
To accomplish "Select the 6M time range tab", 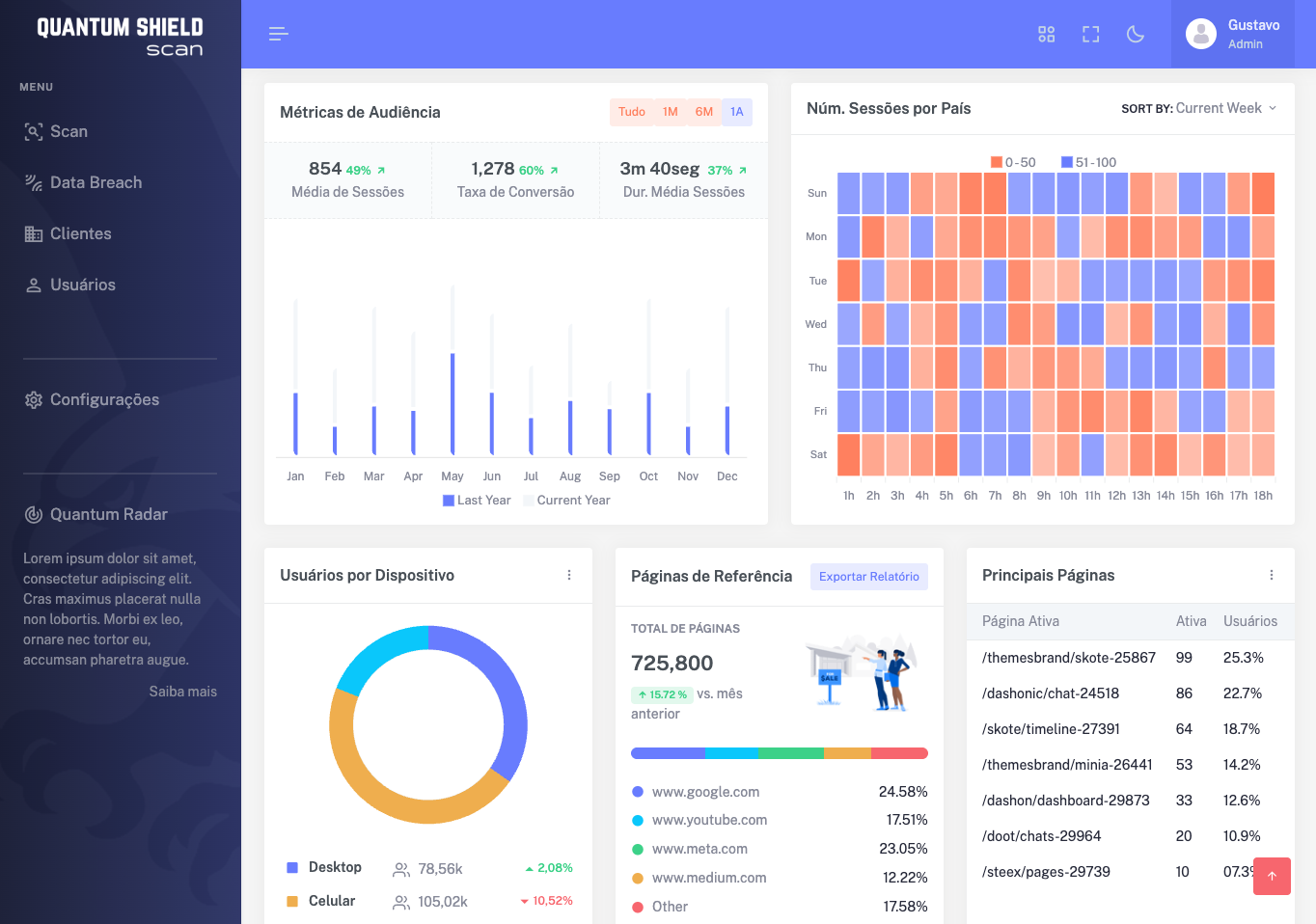I will point(704,112).
